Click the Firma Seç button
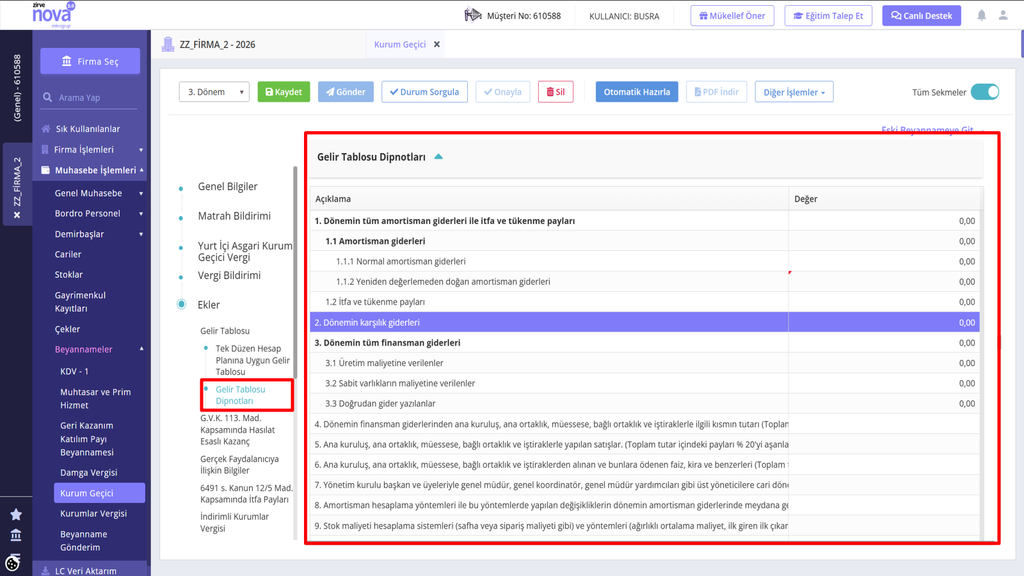1024x576 pixels. 90,61
